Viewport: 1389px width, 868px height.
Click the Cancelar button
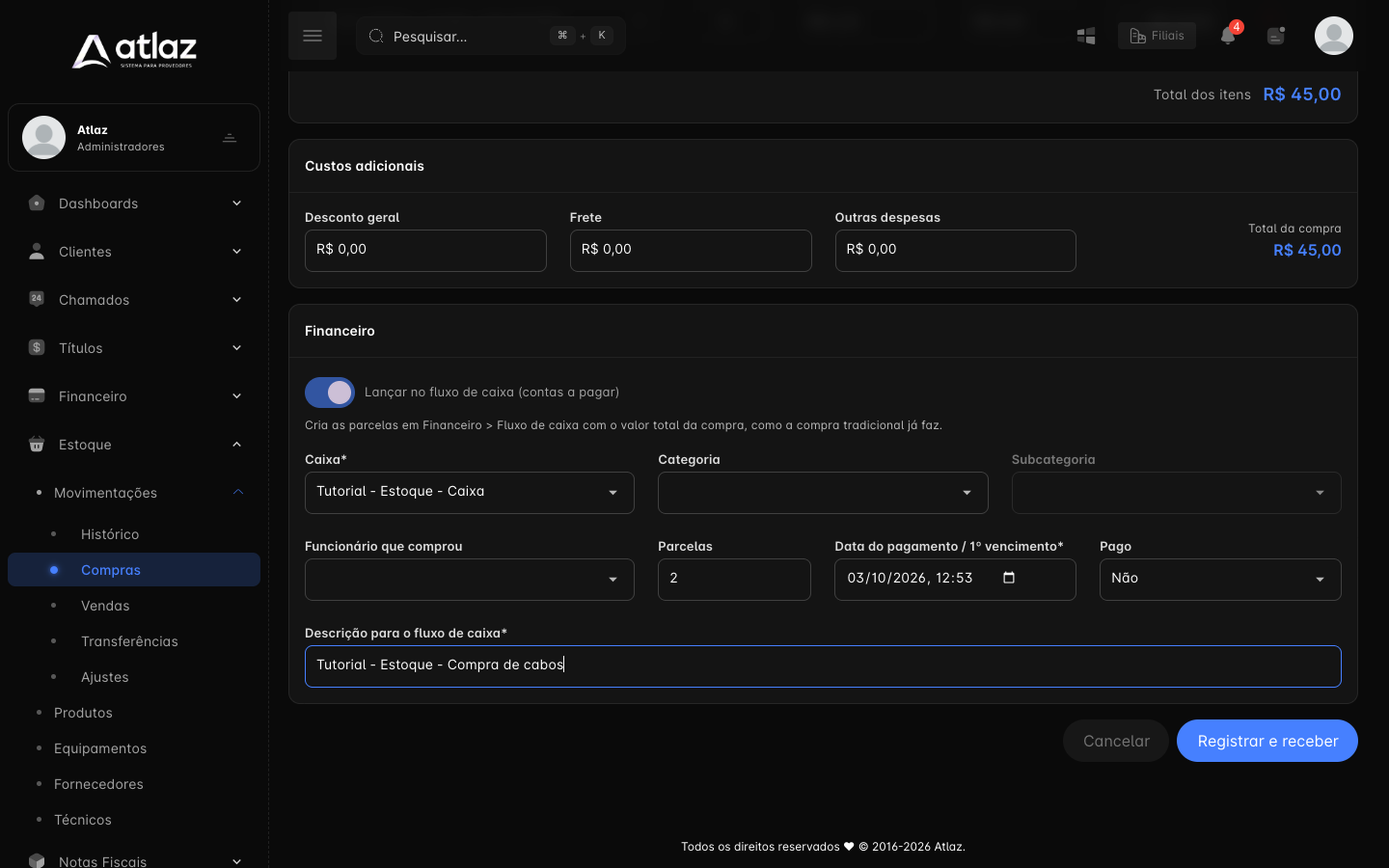[x=1116, y=741]
